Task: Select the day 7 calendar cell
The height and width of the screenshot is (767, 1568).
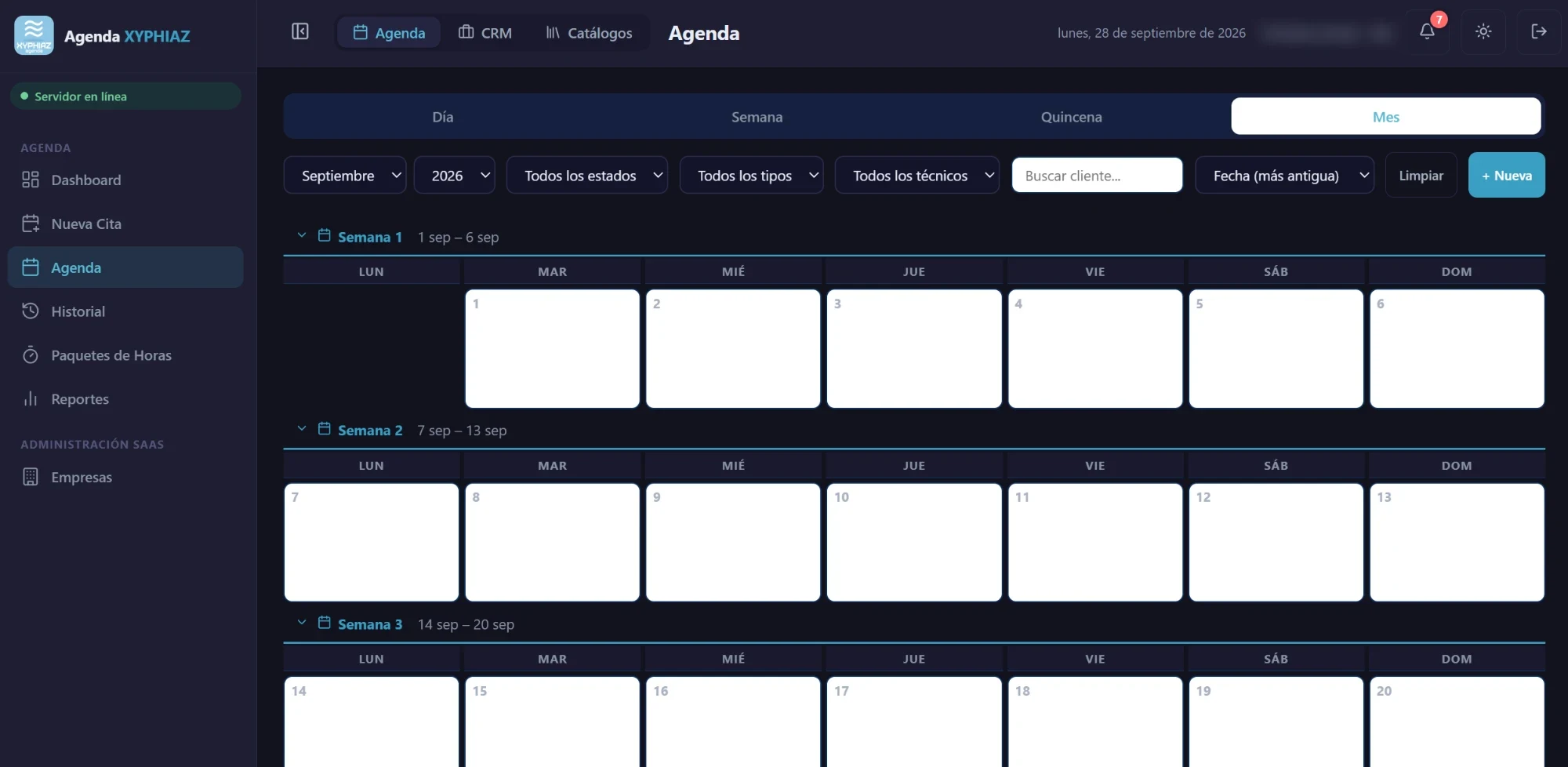Action: [372, 542]
